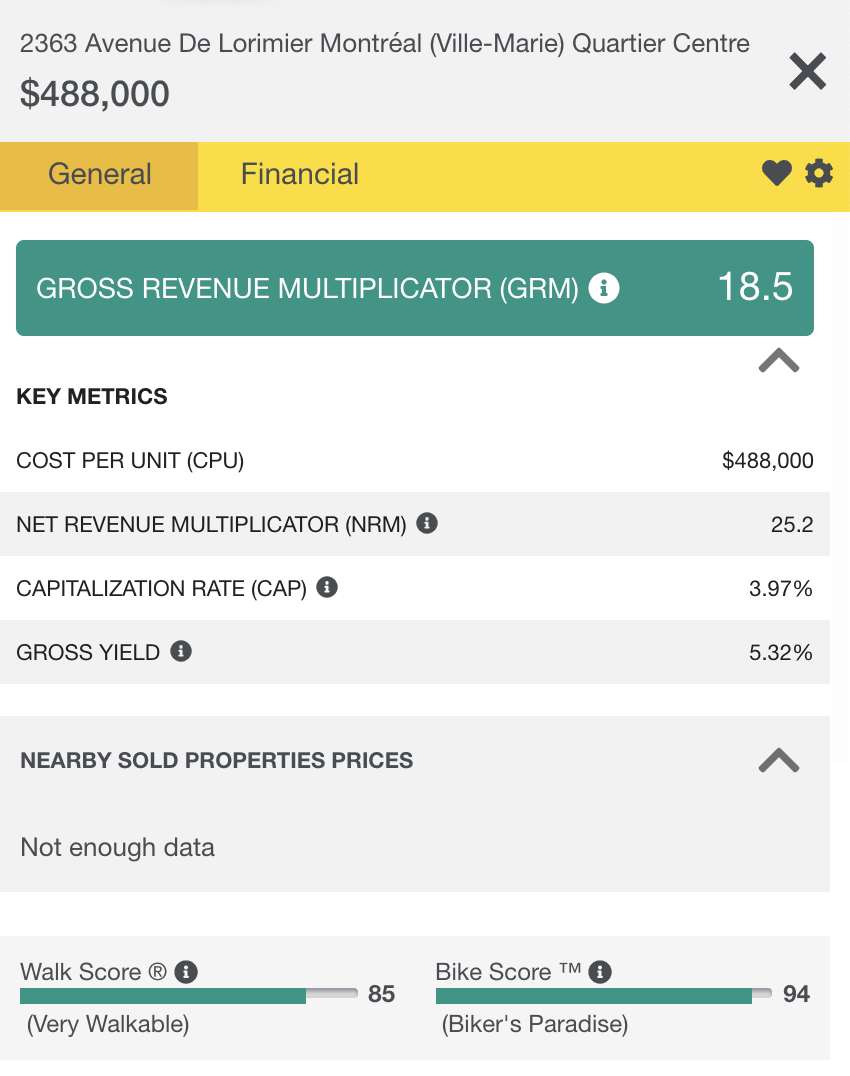Screen dimensions: 850x1076
Task: Click the Gross Yield info icon
Action: (181, 651)
